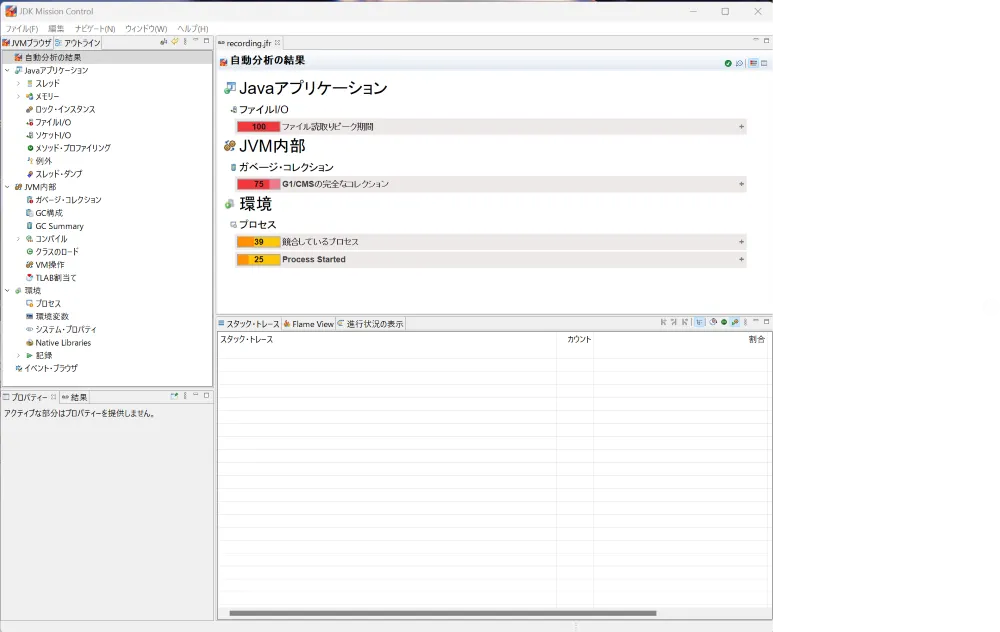This screenshot has width=1000, height=632.
Task: Collapse the 環境 tree node
Action: coord(8,290)
